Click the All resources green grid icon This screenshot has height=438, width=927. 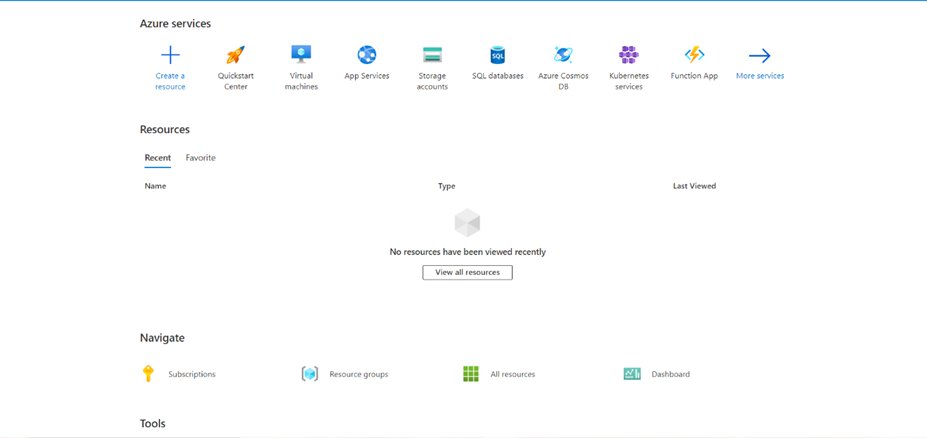coord(471,374)
